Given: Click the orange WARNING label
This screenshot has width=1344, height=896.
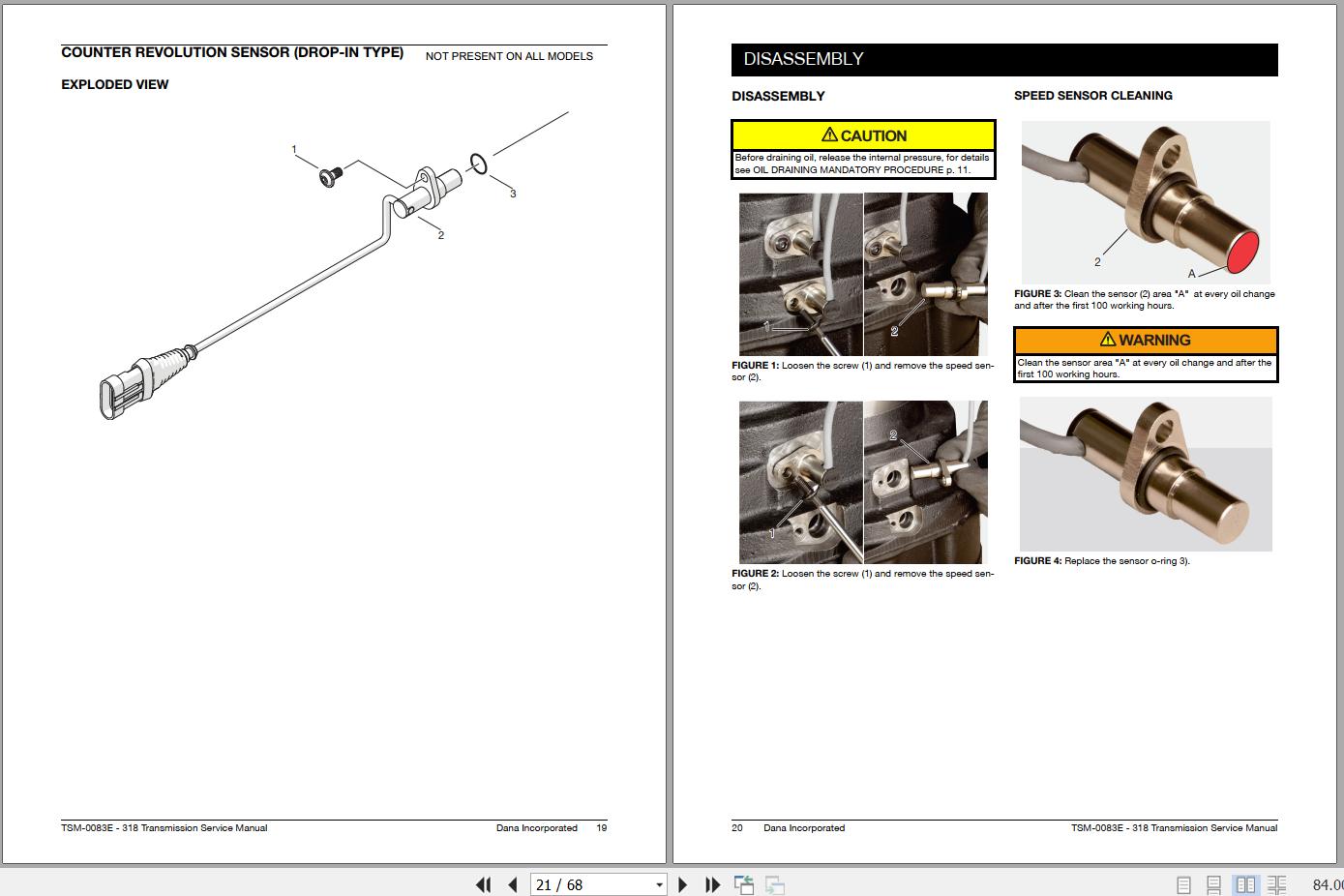Looking at the screenshot, I should coord(1146,340).
